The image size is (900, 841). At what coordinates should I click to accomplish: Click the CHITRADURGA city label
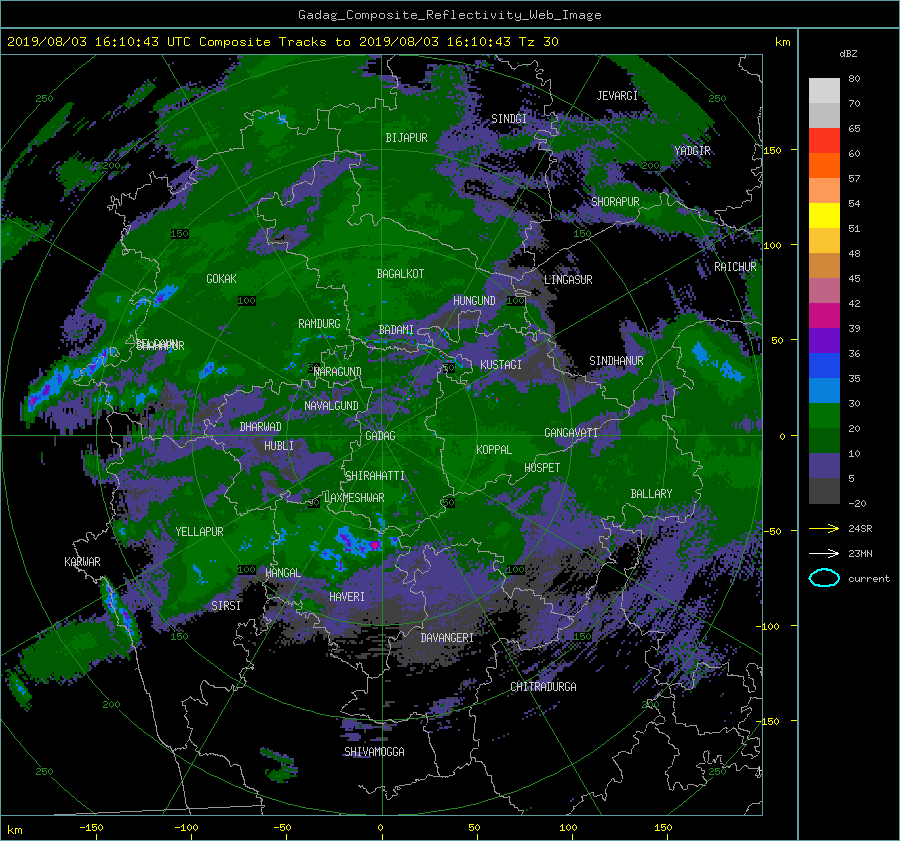(x=543, y=687)
